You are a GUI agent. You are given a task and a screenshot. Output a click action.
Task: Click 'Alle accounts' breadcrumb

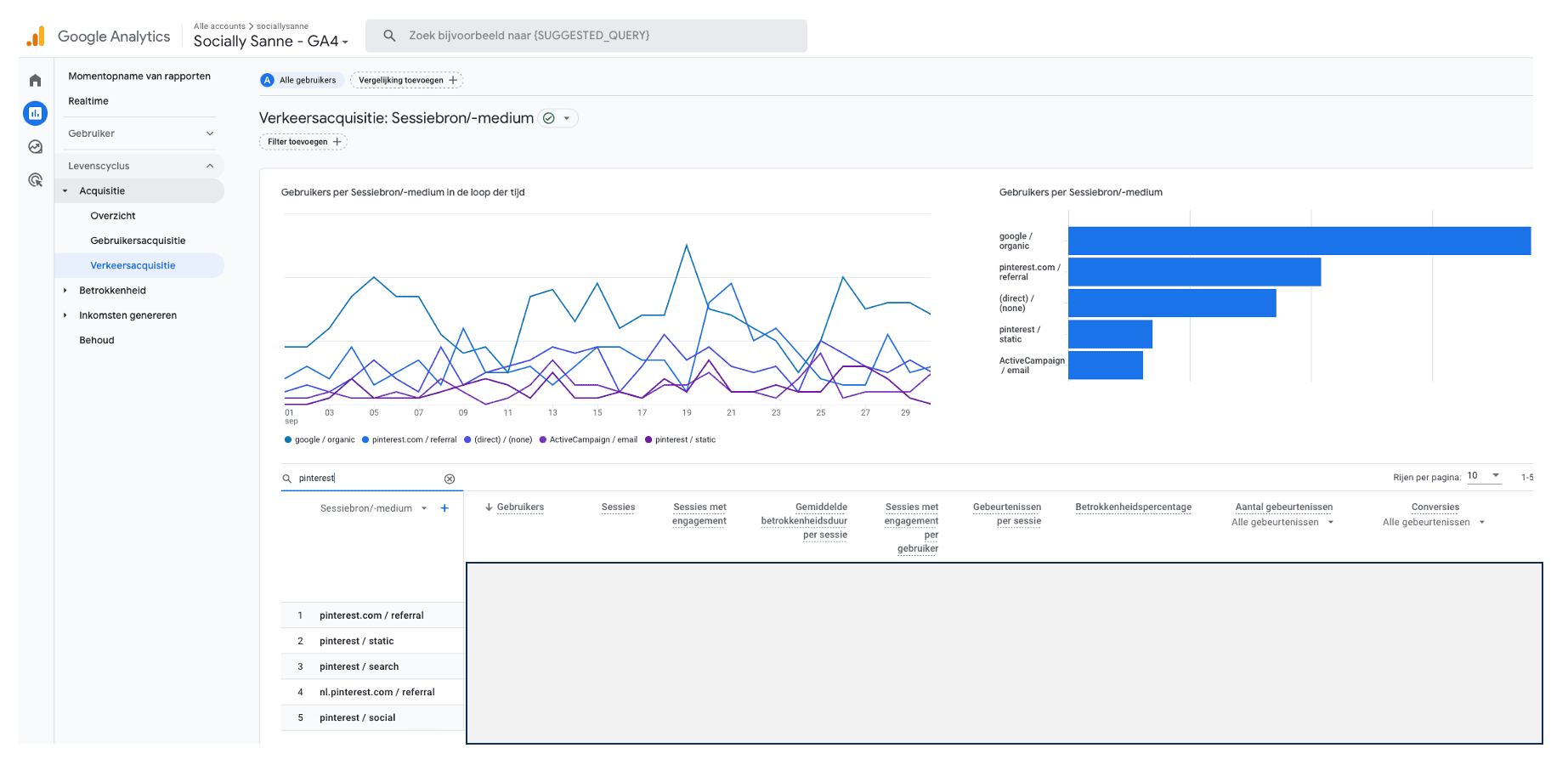[219, 26]
